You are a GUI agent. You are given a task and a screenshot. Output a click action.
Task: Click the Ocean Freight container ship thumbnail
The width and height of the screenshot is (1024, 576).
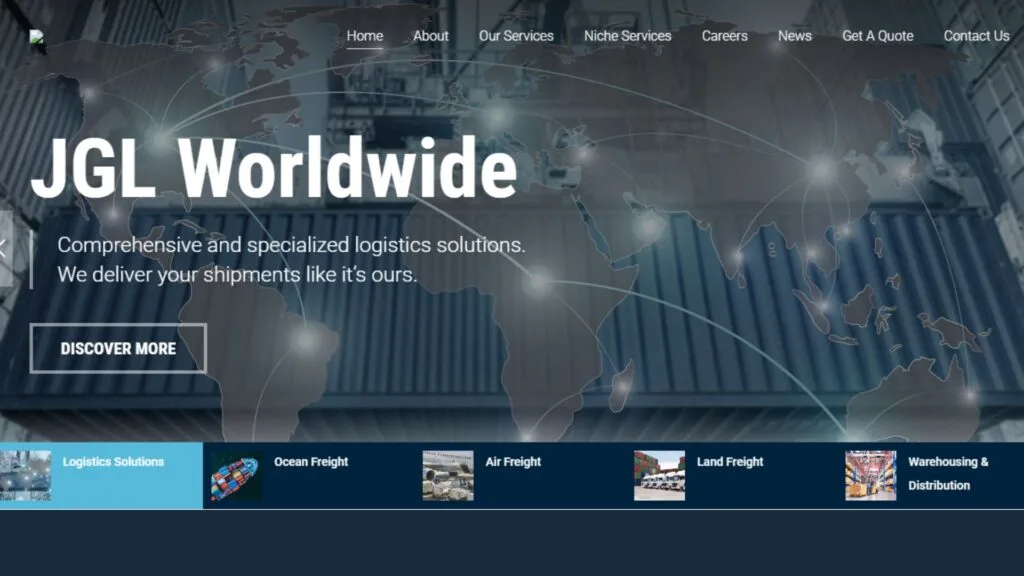237,477
